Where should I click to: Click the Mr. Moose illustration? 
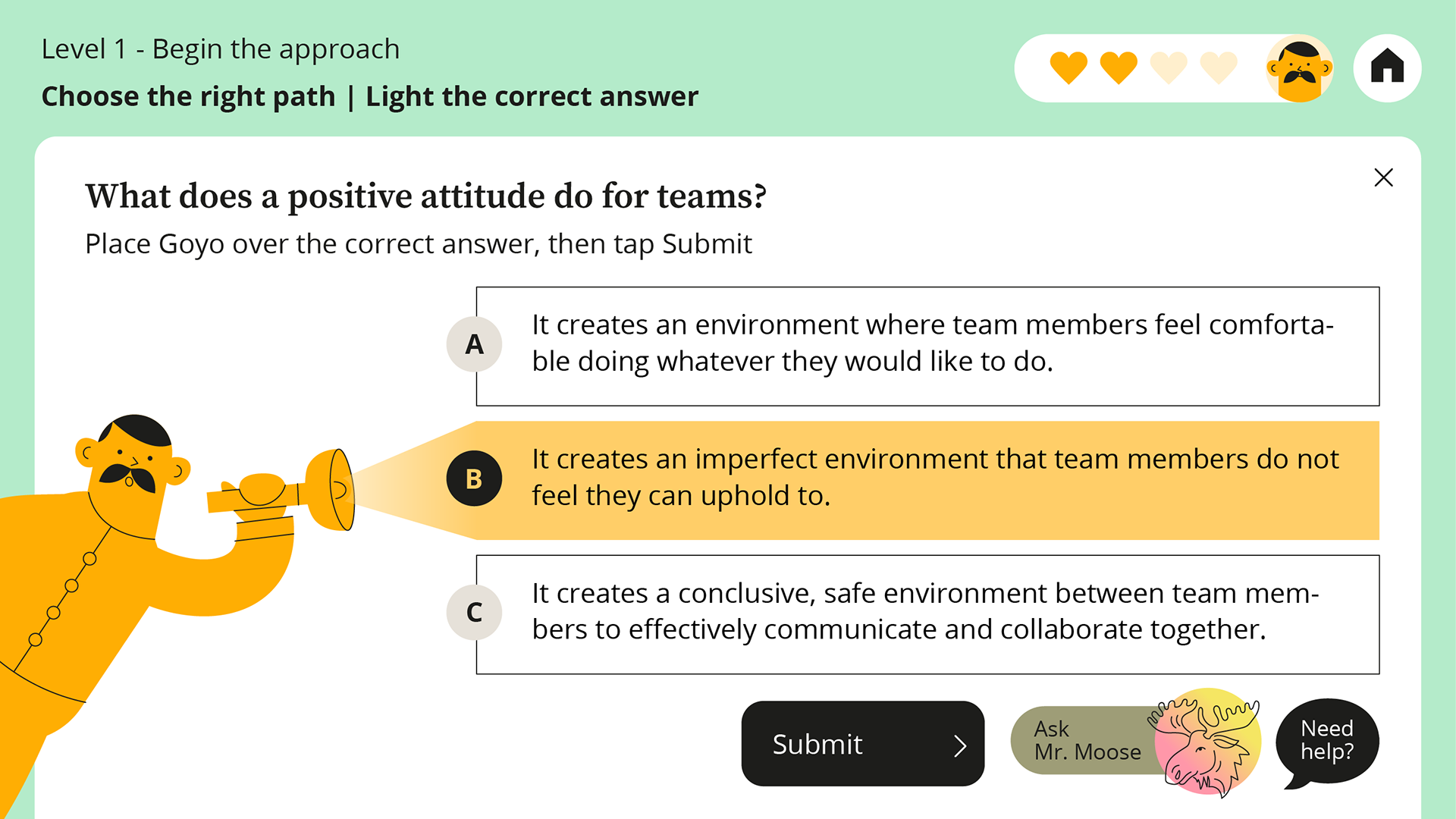[1207, 742]
